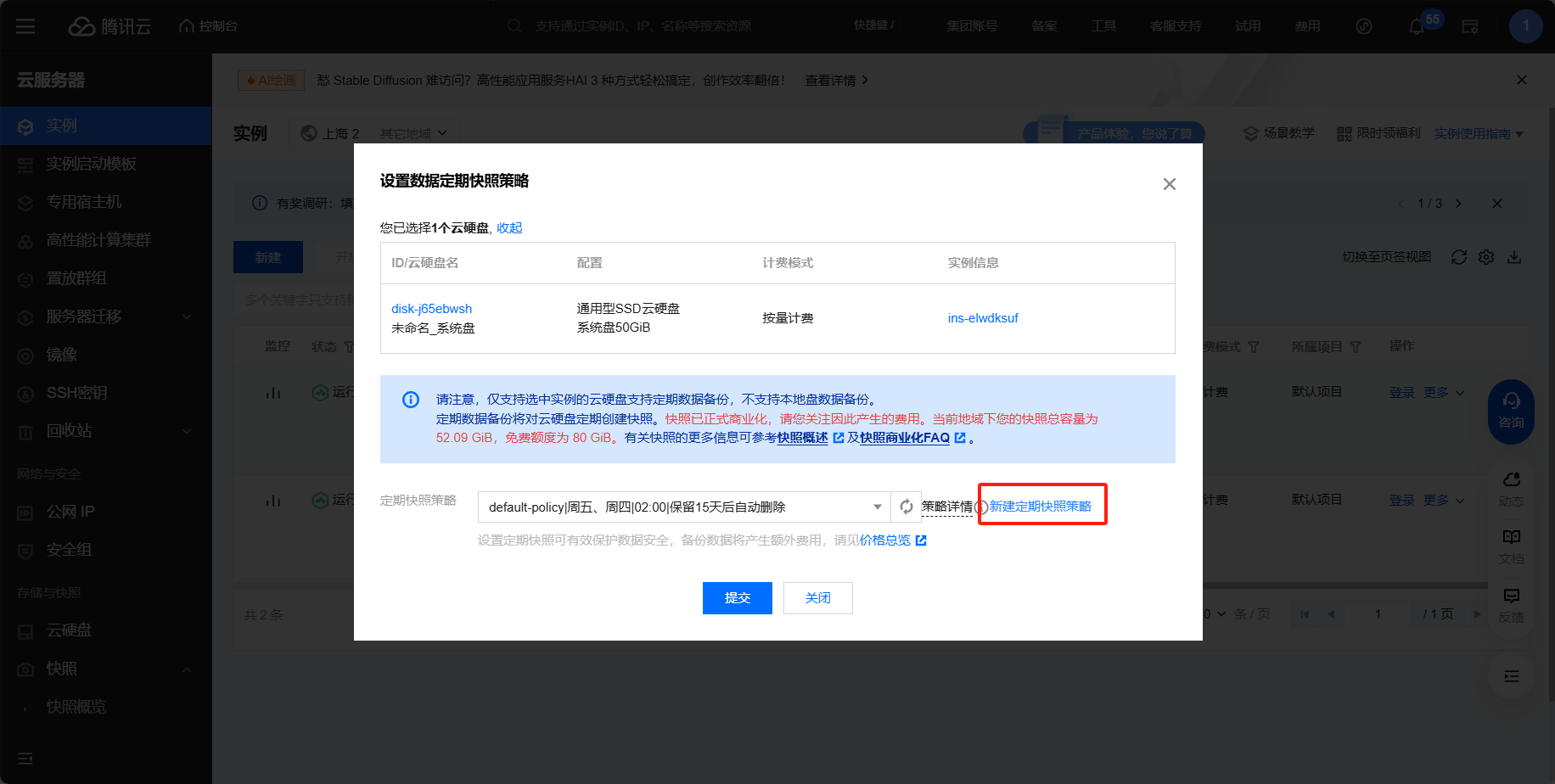Select 实例 in the sidebar
Screen dimensions: 1555x784
coord(106,126)
